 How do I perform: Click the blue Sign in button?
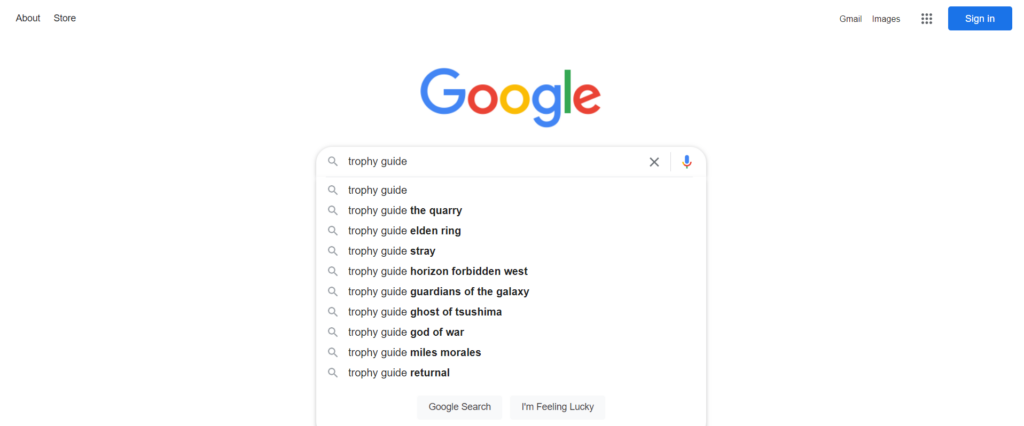point(979,18)
